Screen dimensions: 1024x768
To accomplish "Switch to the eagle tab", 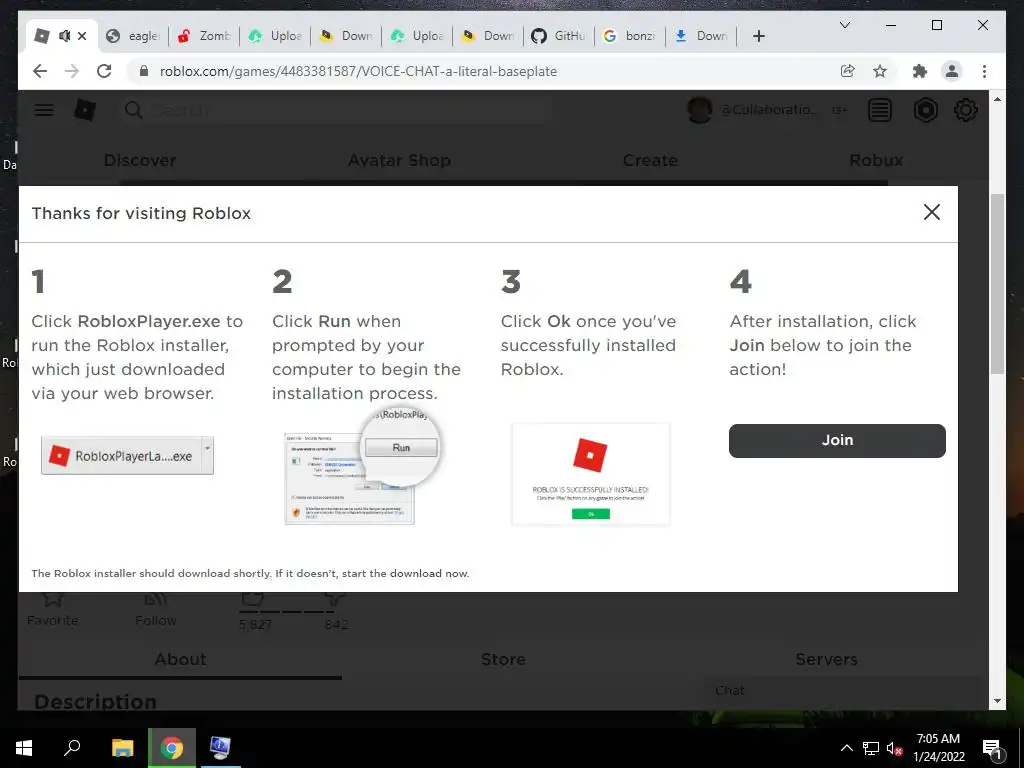I will point(133,36).
